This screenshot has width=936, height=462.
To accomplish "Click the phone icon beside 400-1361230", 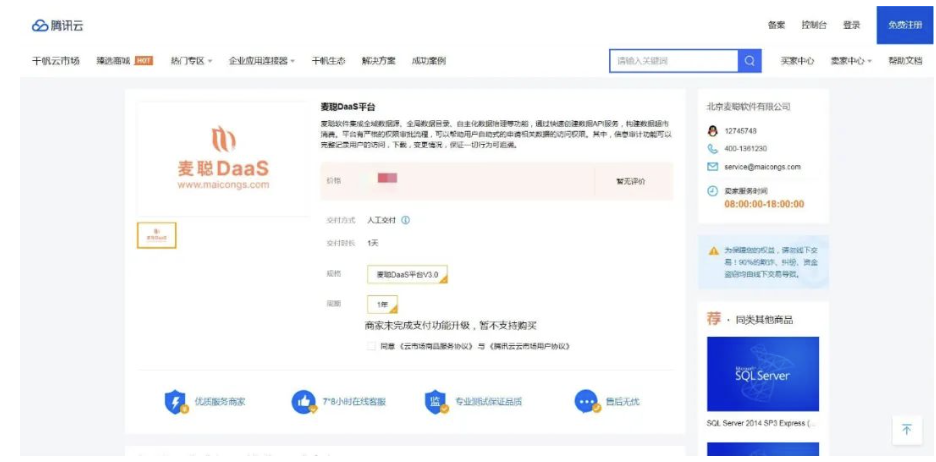I will [712, 149].
